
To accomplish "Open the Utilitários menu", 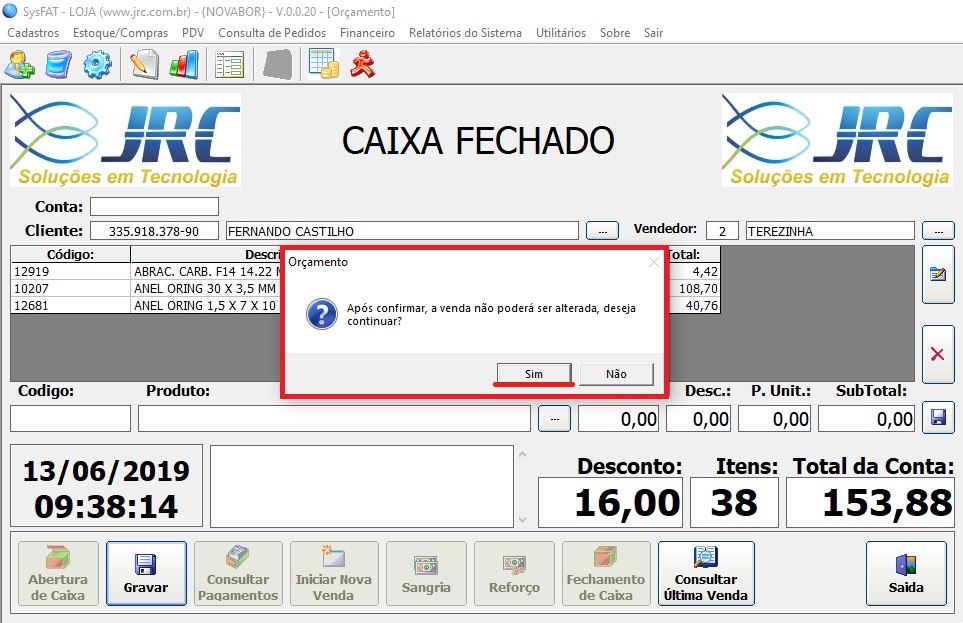I will click(561, 33).
